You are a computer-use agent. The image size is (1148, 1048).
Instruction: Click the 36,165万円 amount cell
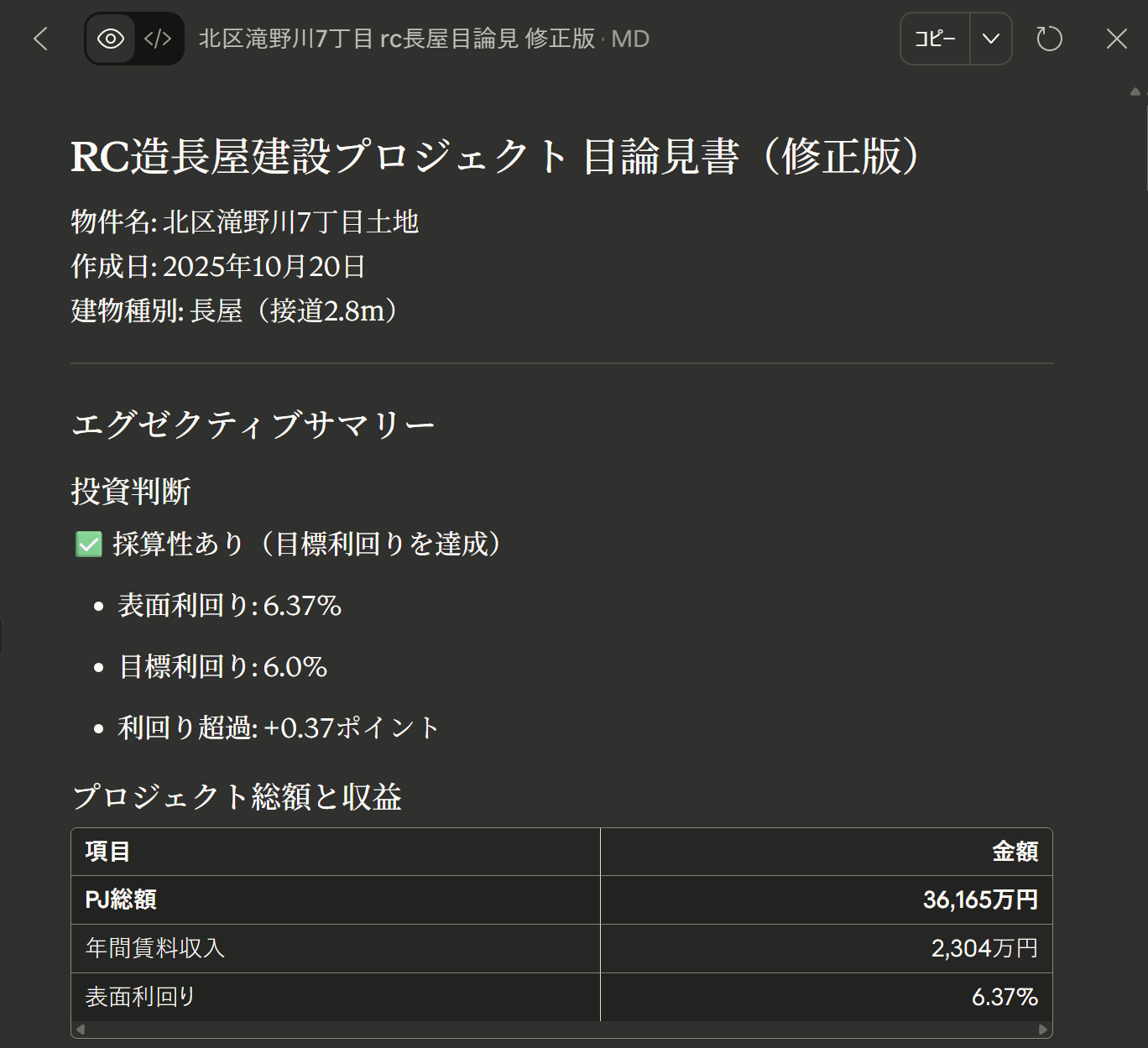(x=980, y=899)
